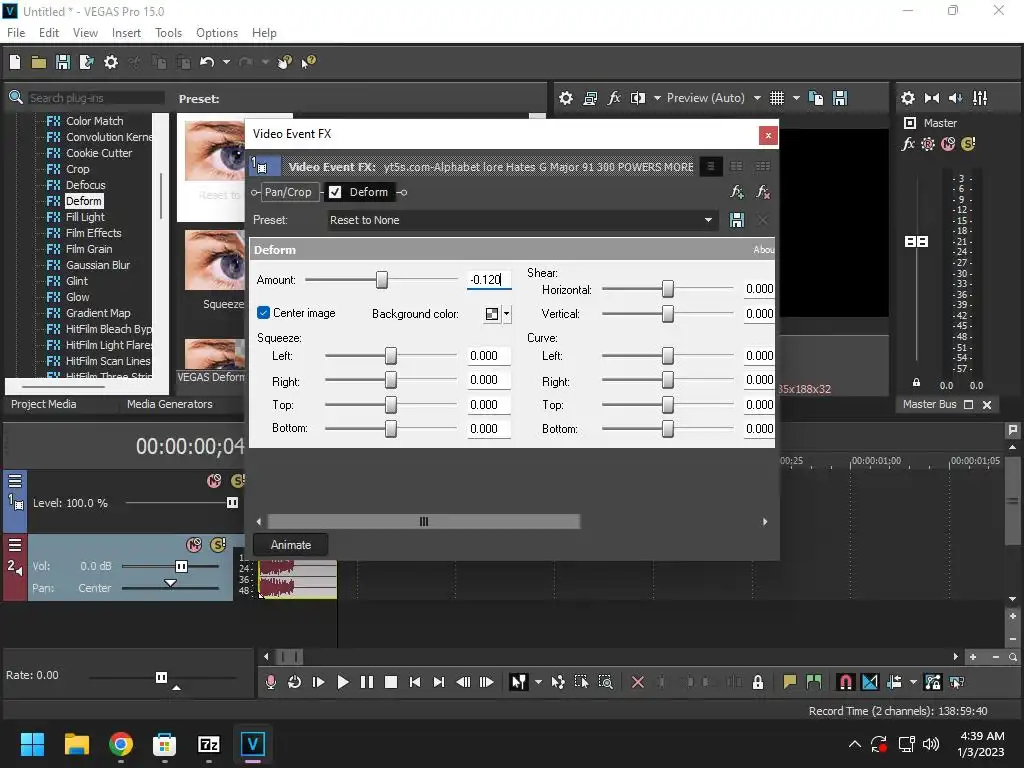Toggle Solo on audio track 2
This screenshot has height=768, width=1024.
click(x=218, y=545)
